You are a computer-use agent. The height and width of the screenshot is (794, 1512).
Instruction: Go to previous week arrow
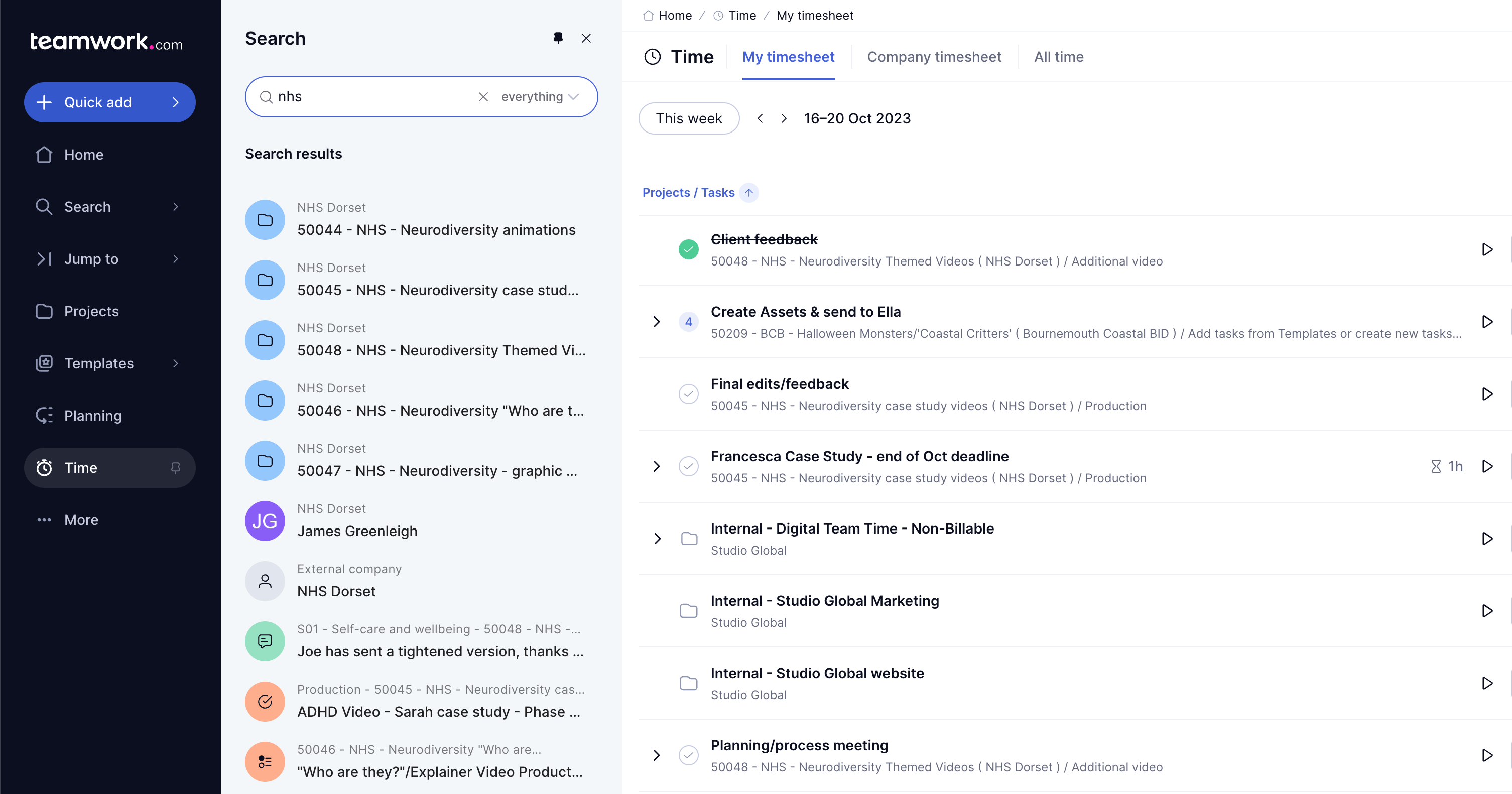tap(760, 118)
